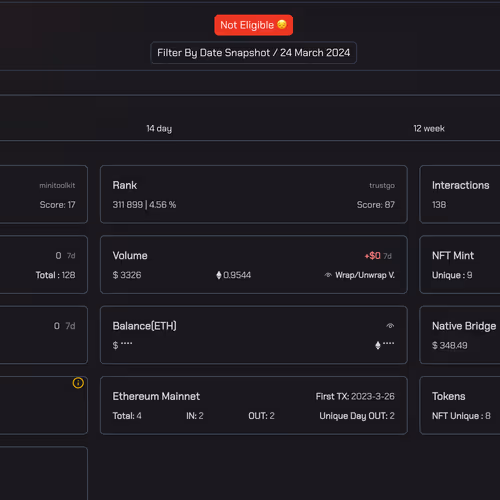The width and height of the screenshot is (500, 500).
Task: Click the Ethereum logo beside 0.9544
Action: point(219,275)
